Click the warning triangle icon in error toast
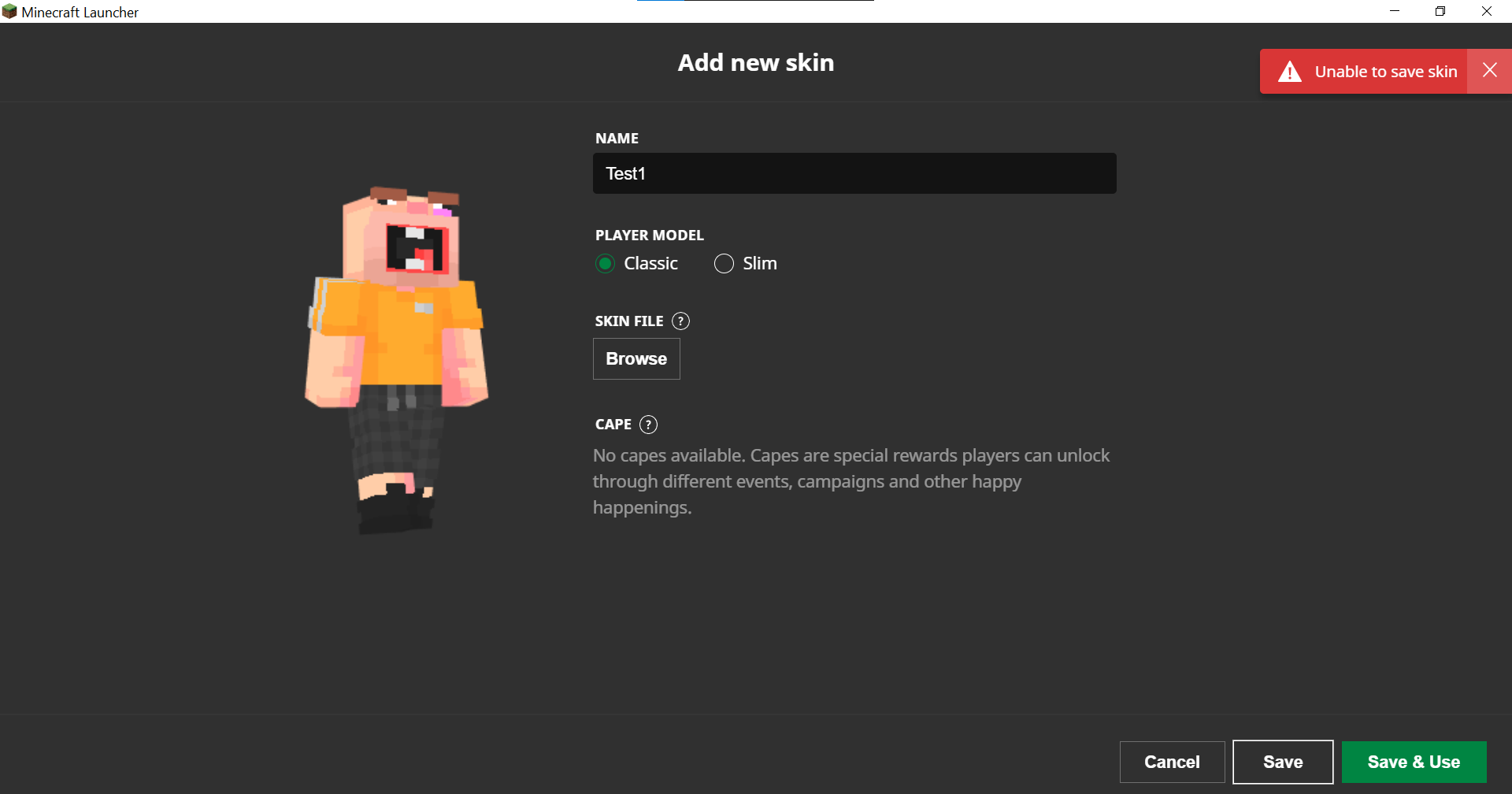The width and height of the screenshot is (1512, 794). pos(1289,72)
